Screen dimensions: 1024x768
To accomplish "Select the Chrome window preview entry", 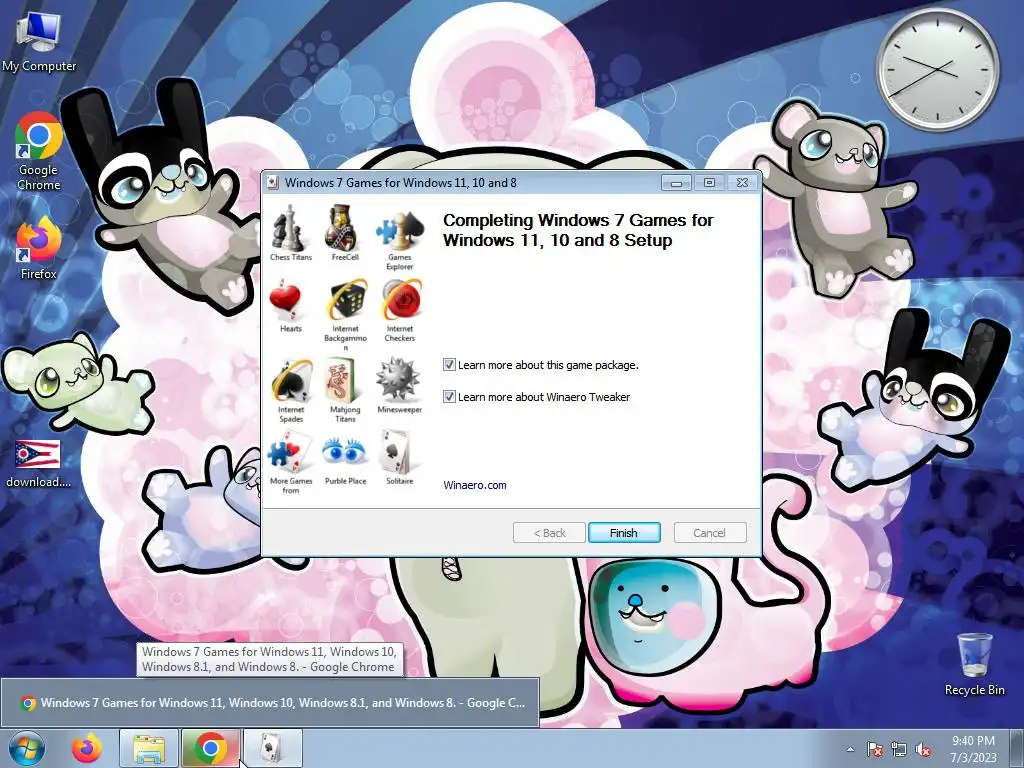I will coord(270,703).
